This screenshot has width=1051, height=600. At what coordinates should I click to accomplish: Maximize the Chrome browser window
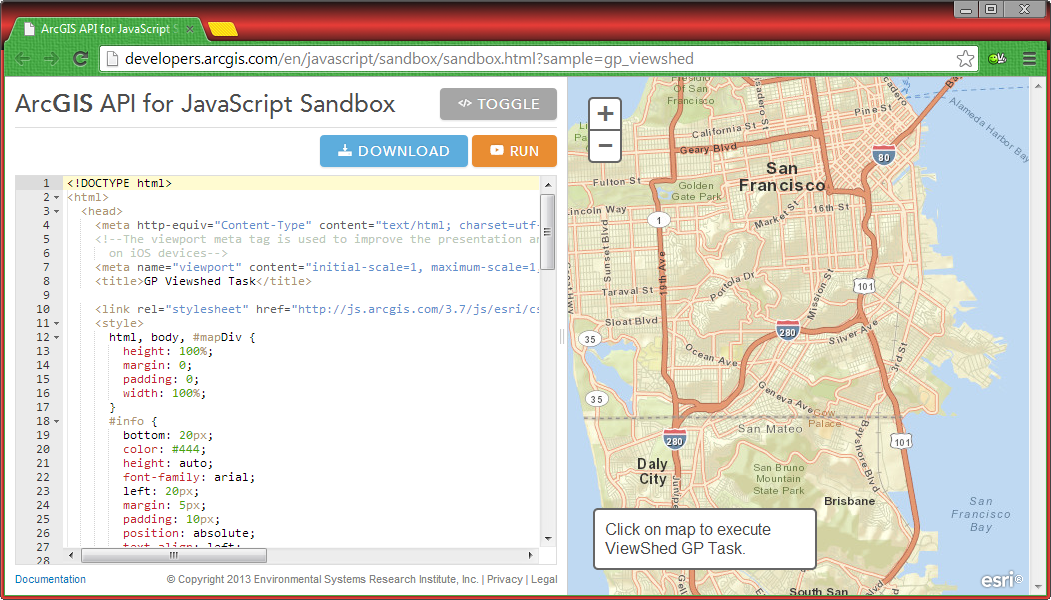coord(991,9)
